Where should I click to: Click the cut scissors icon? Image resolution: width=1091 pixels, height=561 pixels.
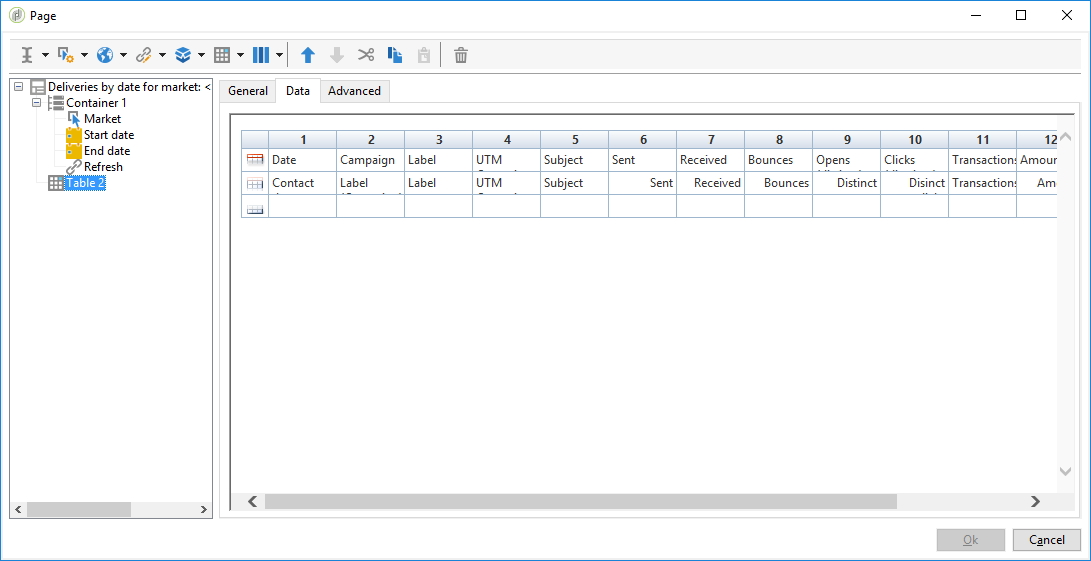tap(366, 55)
